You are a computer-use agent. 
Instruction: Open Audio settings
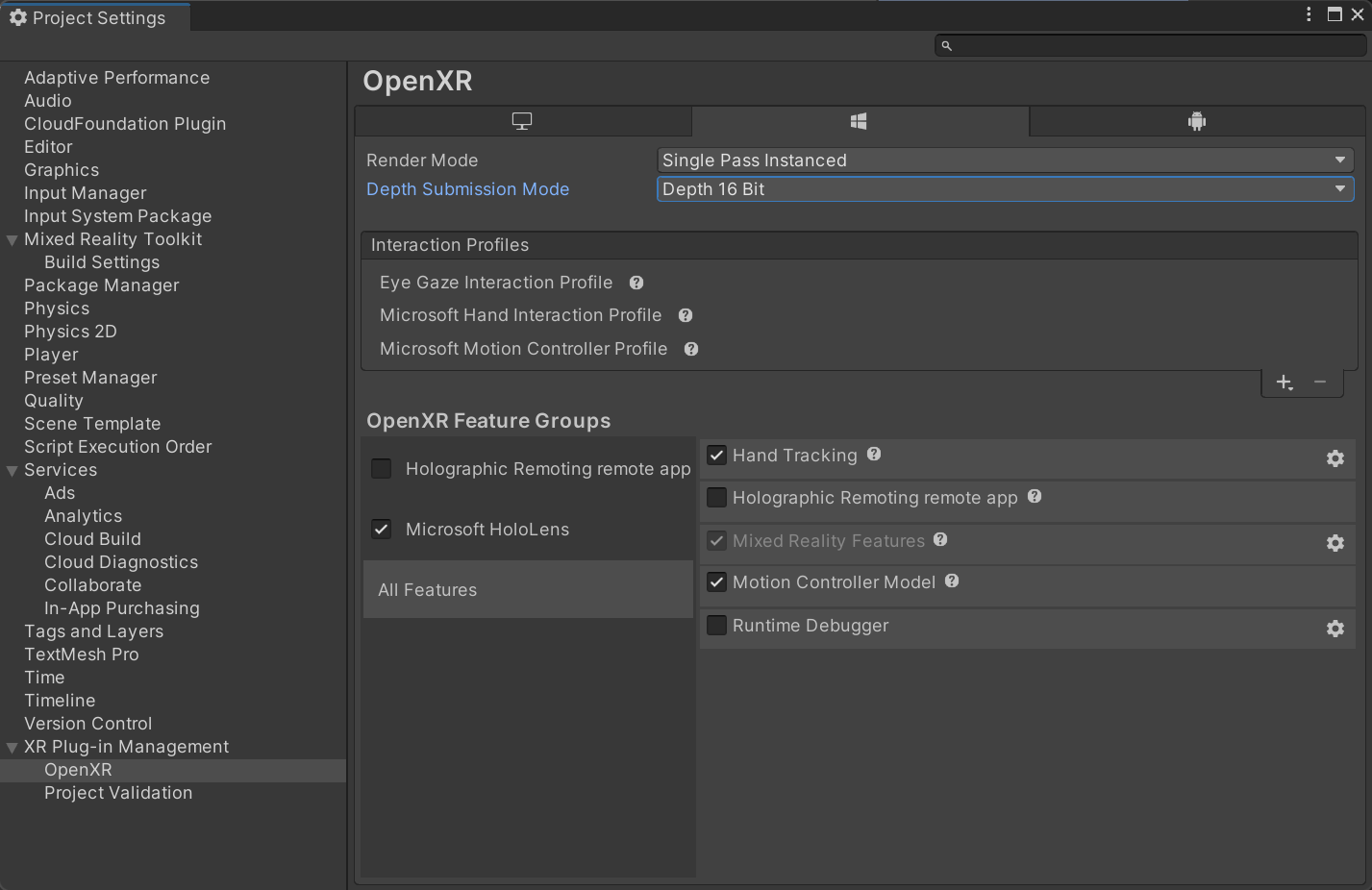[x=48, y=101]
